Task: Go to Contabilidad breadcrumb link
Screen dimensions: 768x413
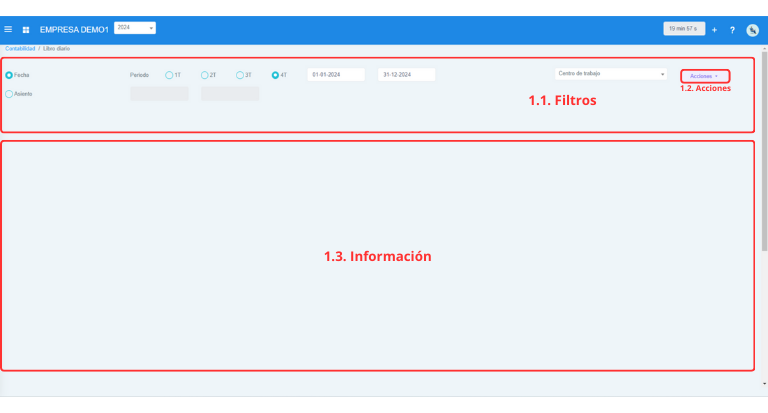Action: (x=20, y=49)
